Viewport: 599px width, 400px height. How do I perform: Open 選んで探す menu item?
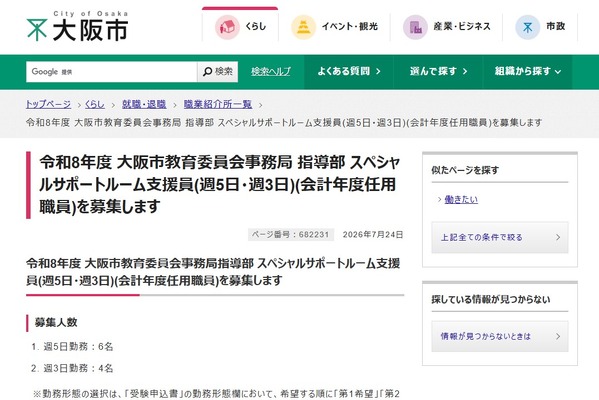click(438, 71)
